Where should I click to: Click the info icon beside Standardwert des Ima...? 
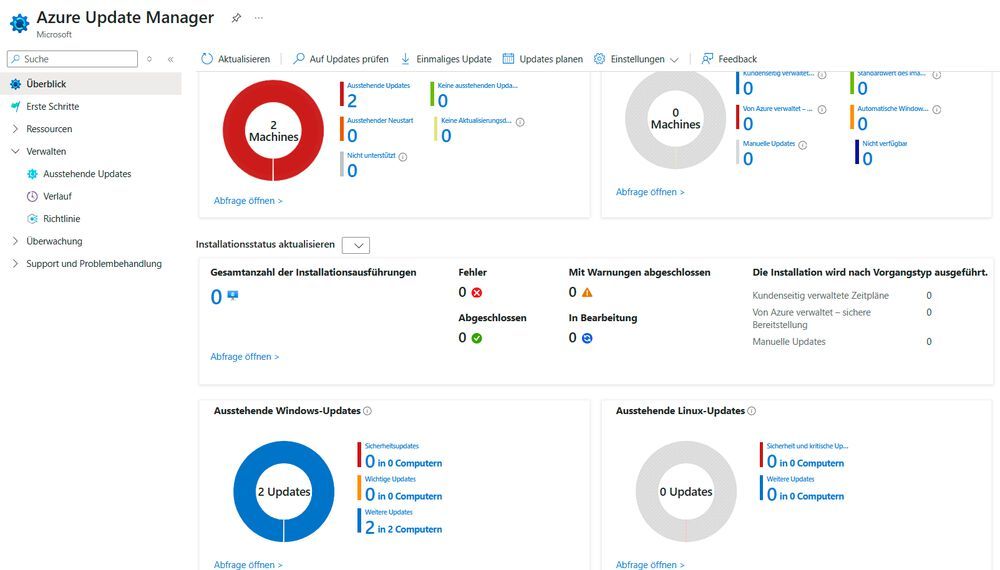tap(937, 75)
